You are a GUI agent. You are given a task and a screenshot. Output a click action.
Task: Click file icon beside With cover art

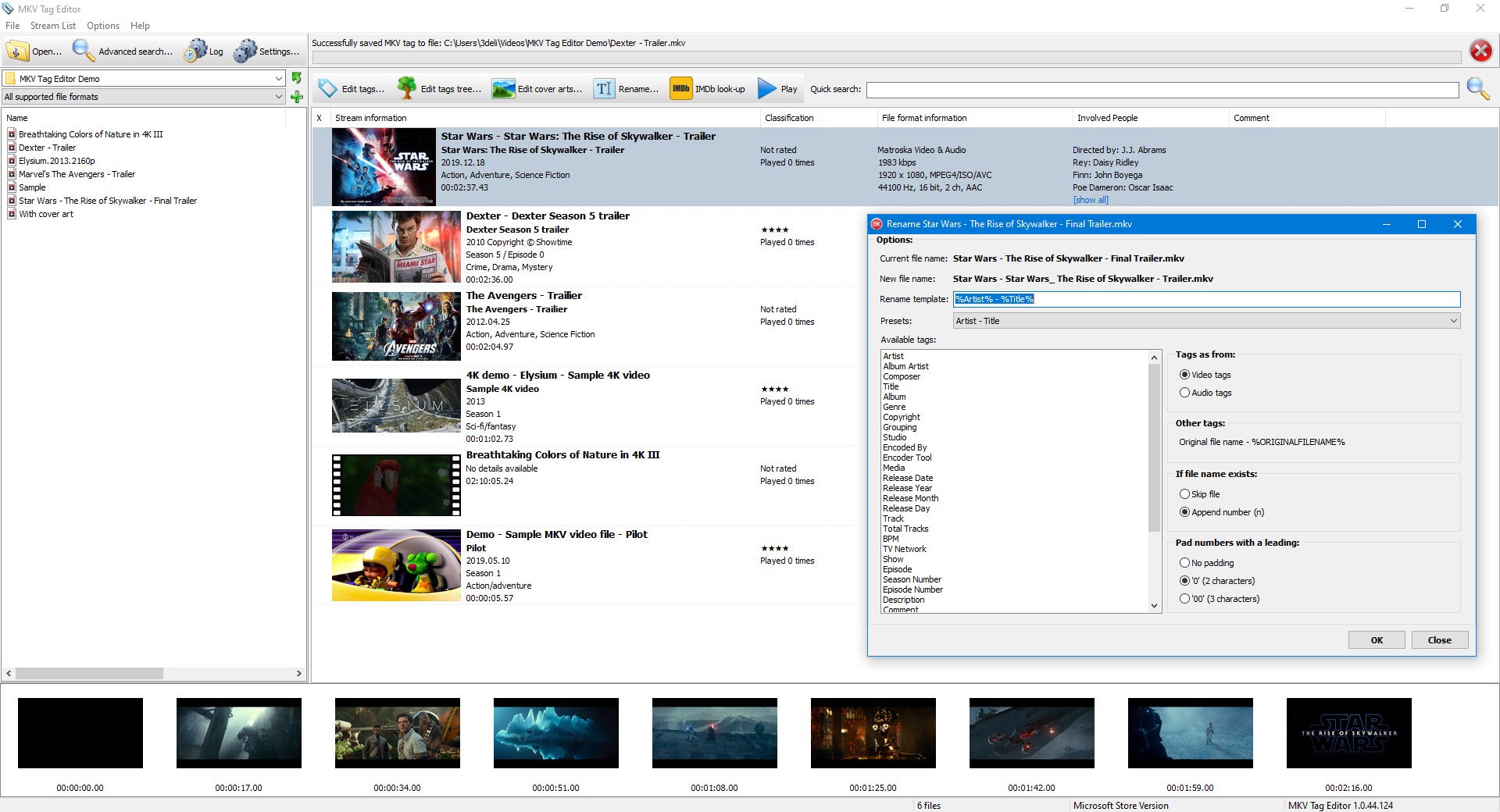(12, 214)
